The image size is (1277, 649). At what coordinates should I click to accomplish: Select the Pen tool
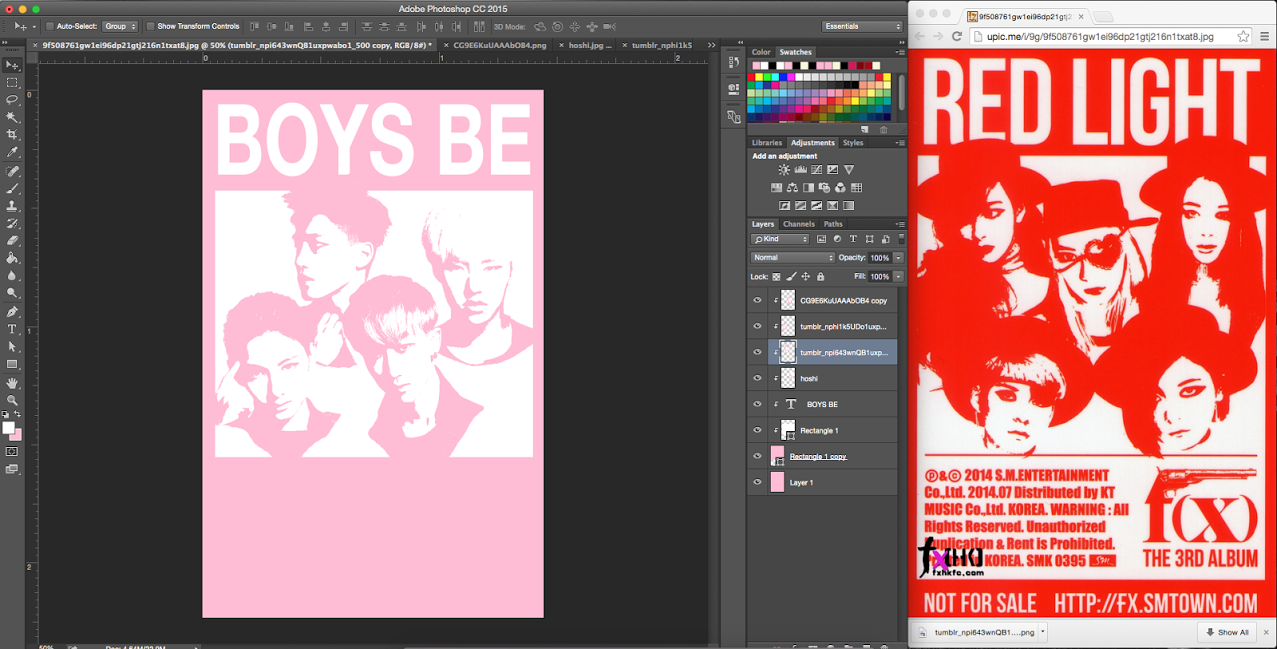[x=12, y=312]
